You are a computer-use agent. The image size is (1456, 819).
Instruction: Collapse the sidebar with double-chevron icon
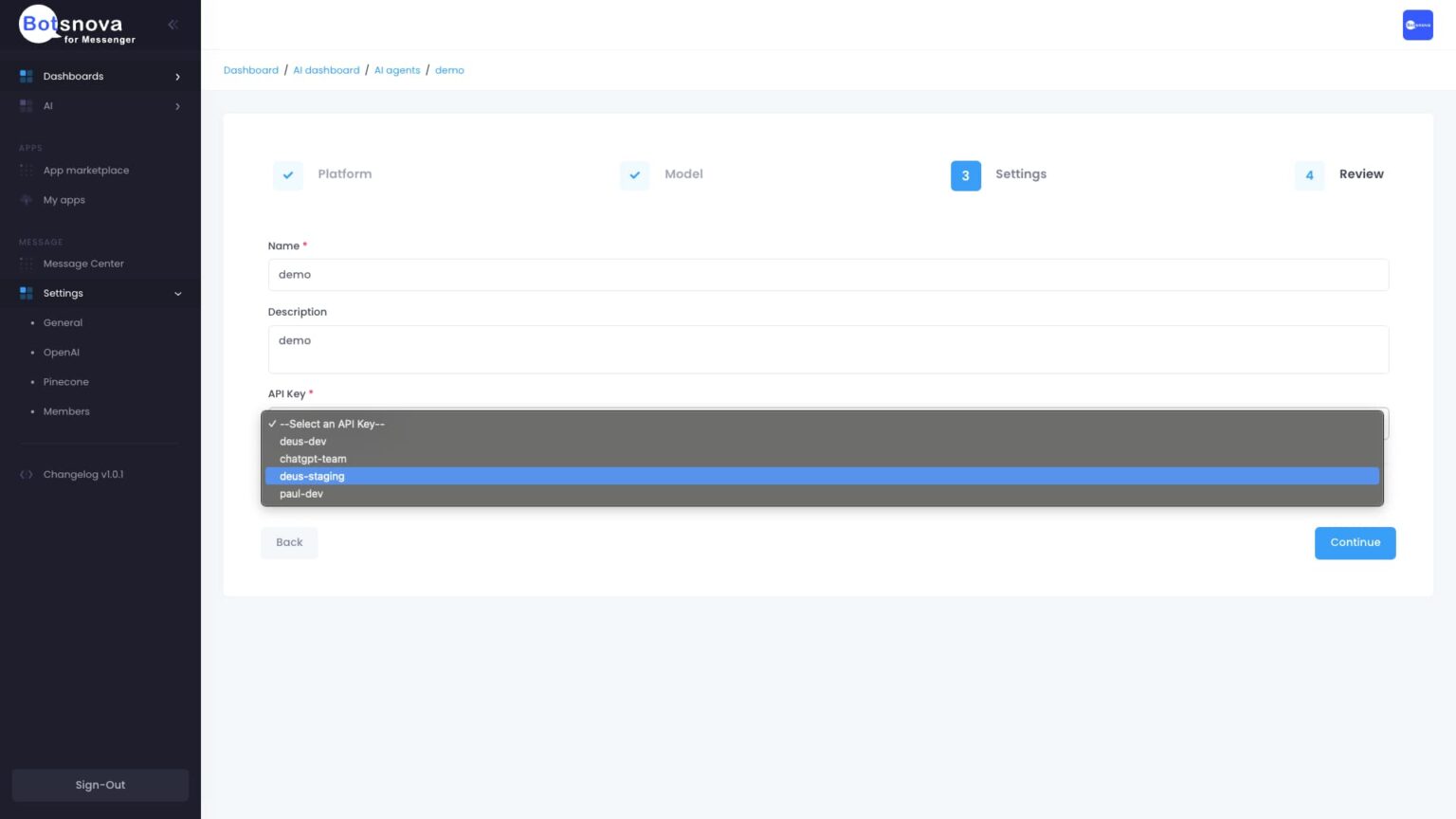(x=173, y=25)
